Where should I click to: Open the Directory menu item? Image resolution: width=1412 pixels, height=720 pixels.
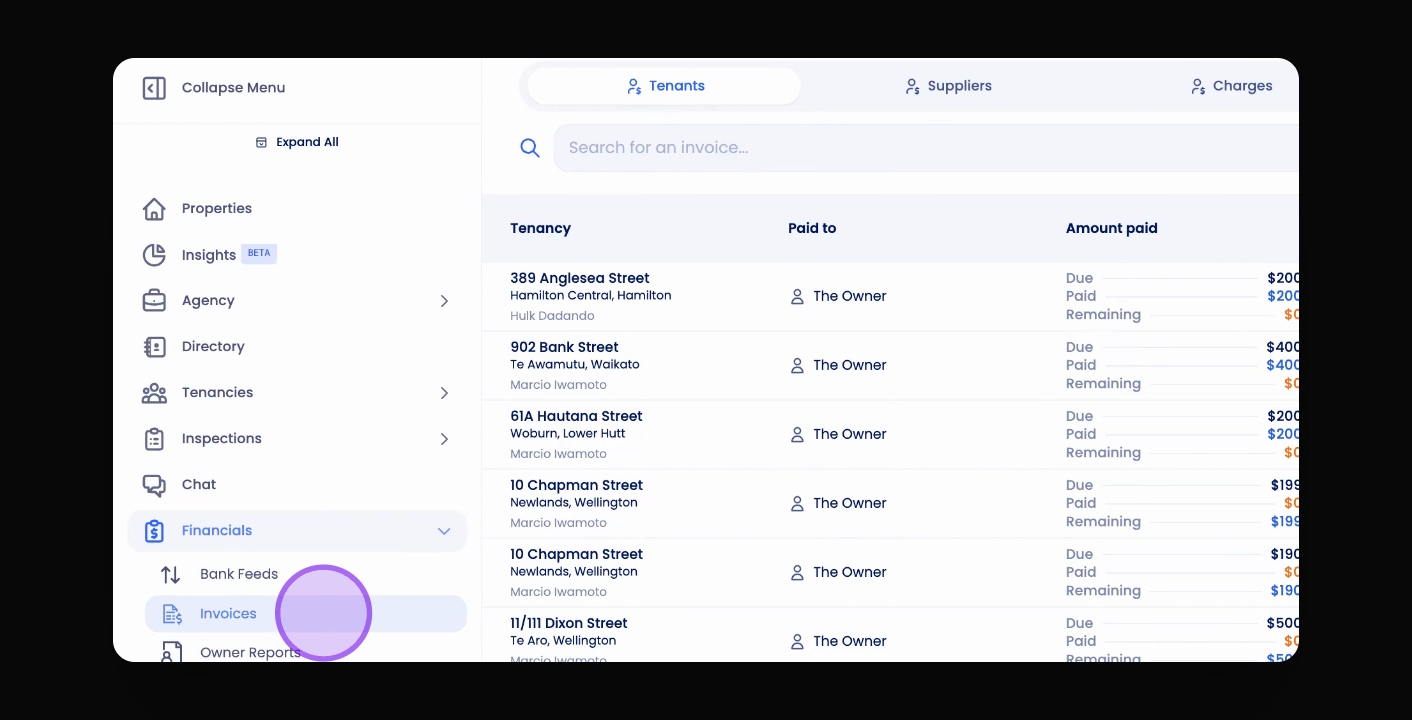pos(213,347)
